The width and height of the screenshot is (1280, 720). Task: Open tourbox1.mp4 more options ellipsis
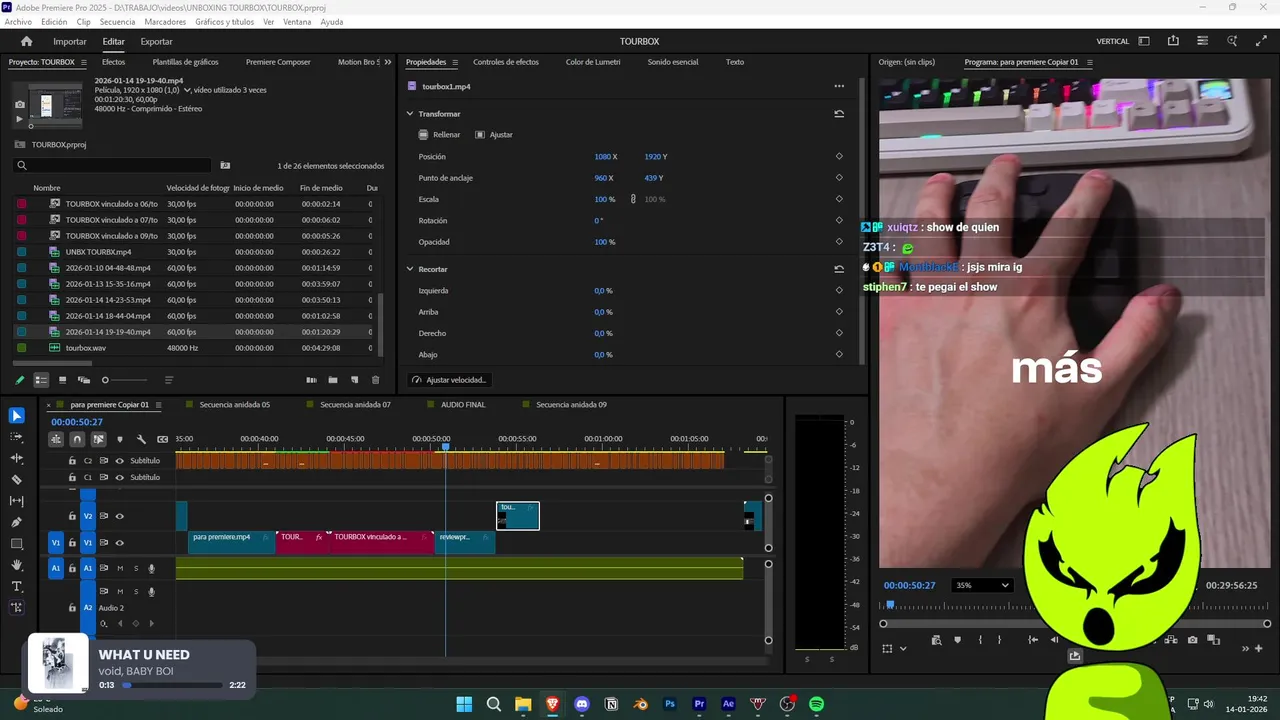tap(839, 86)
